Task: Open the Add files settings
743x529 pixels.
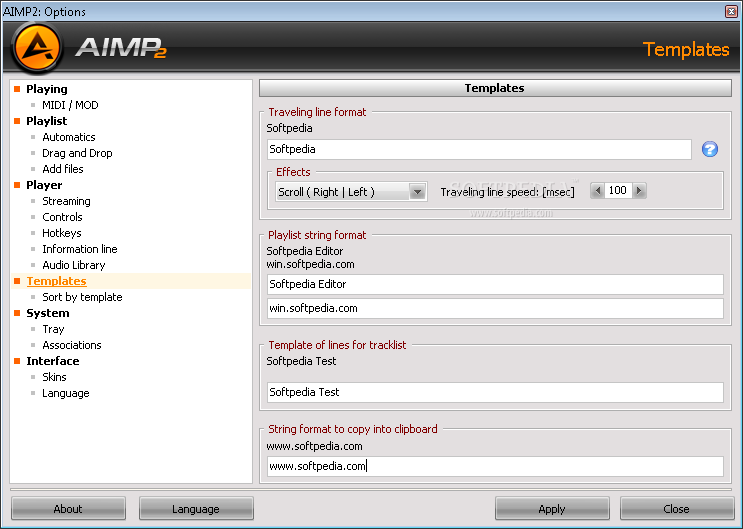Action: pos(63,169)
